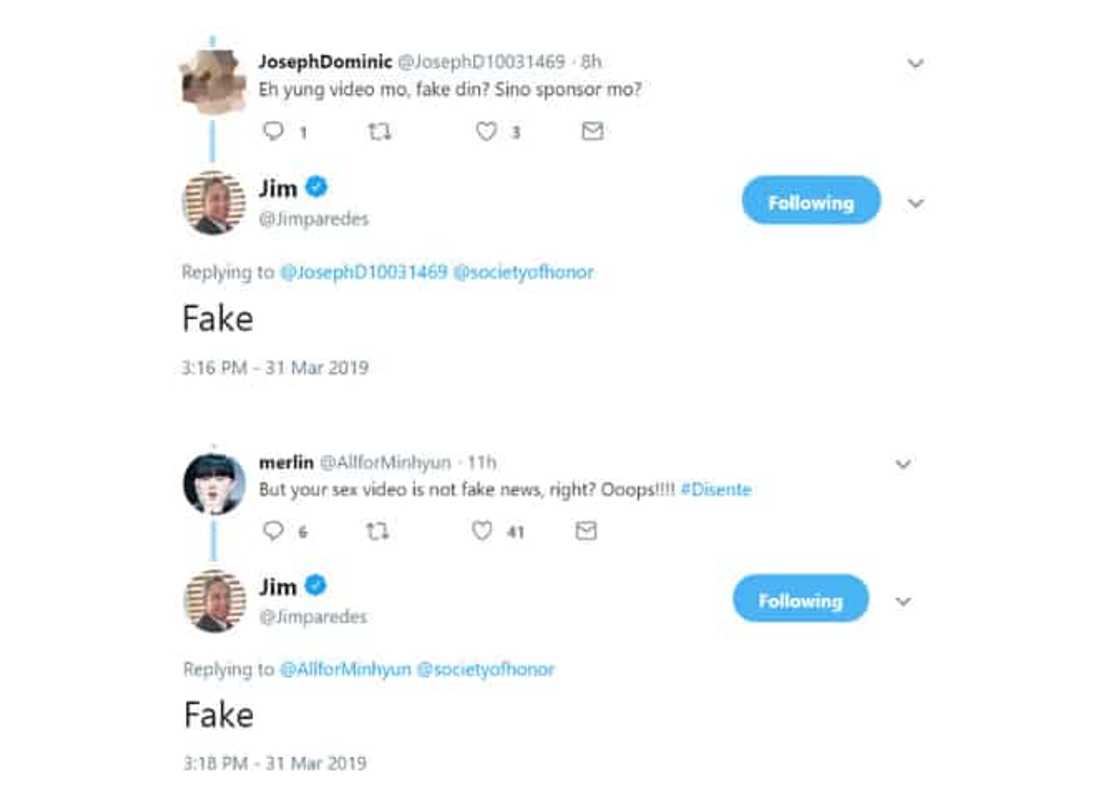The height and width of the screenshot is (790, 1120).
Task: Open the #Disente hashtag link
Action: 715,490
